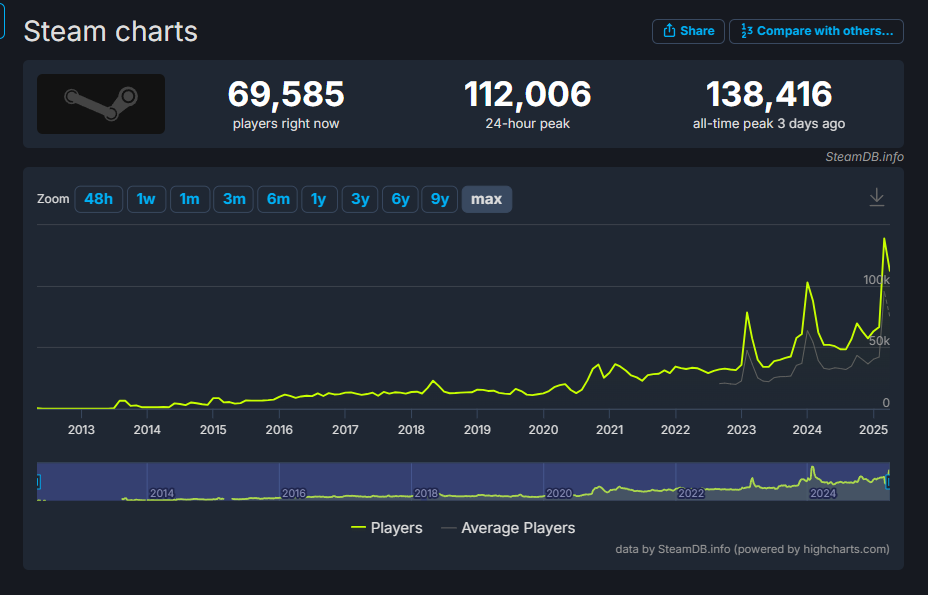Screen dimensions: 928x595
Task: Set chart zoom to 6y
Action: (x=400, y=199)
